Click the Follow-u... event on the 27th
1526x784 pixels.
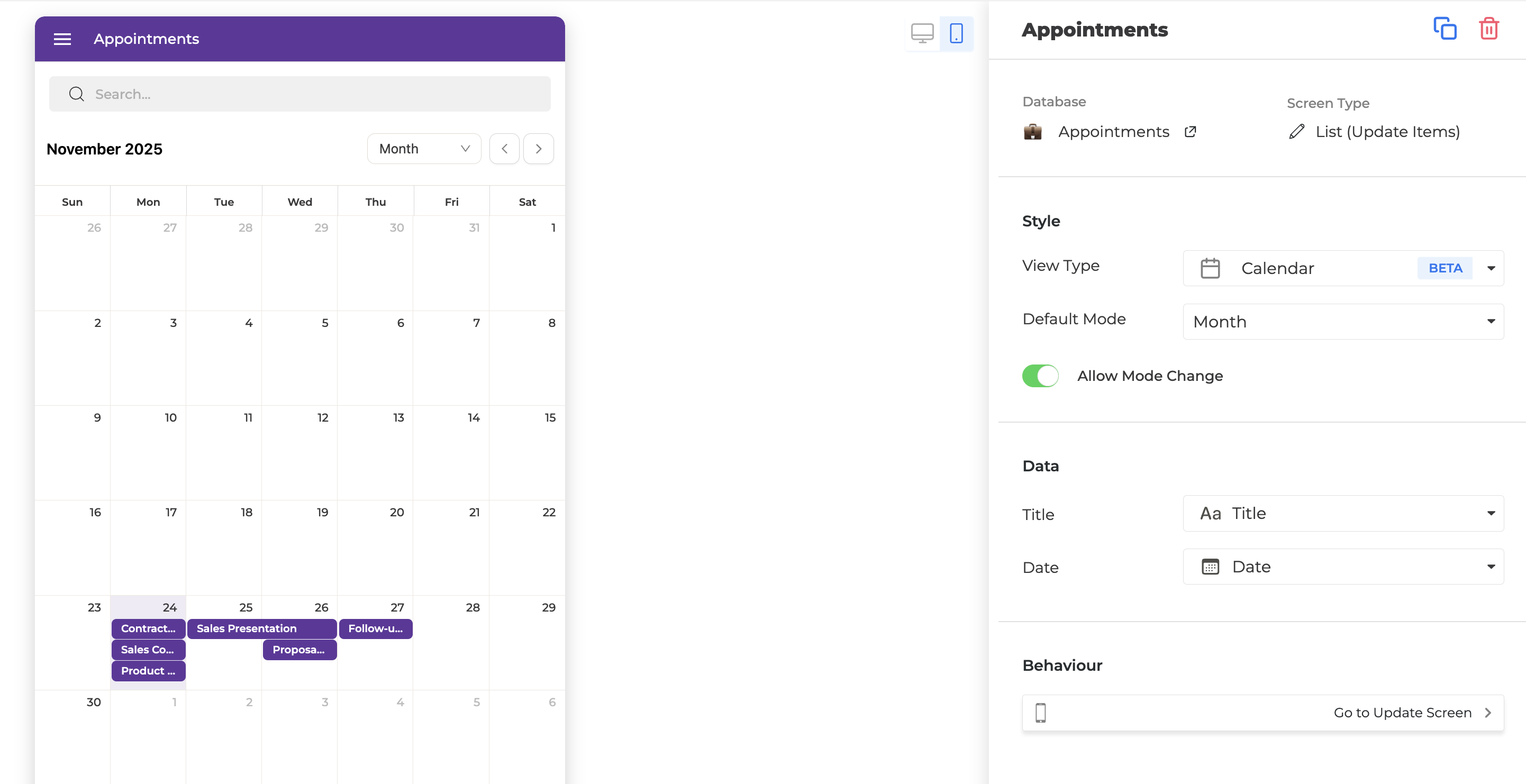376,628
